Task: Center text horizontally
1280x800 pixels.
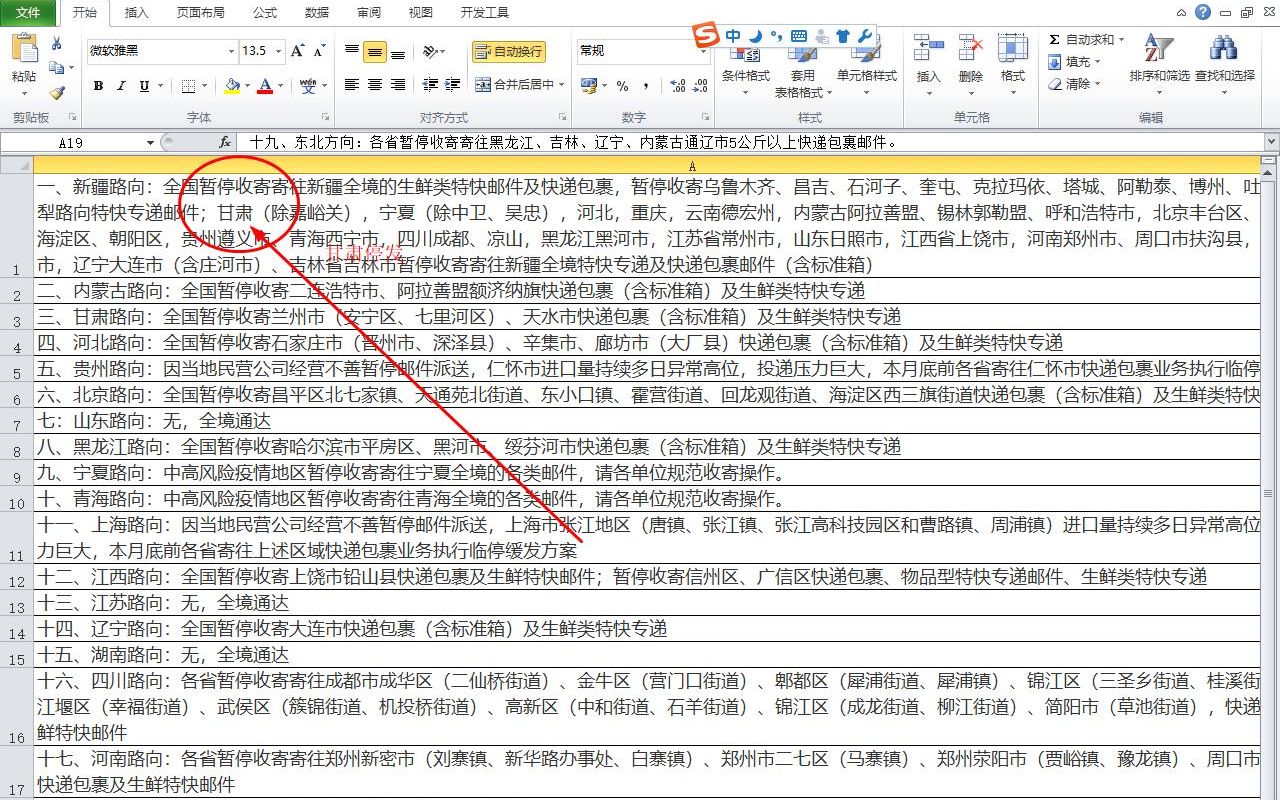Action: (x=375, y=85)
